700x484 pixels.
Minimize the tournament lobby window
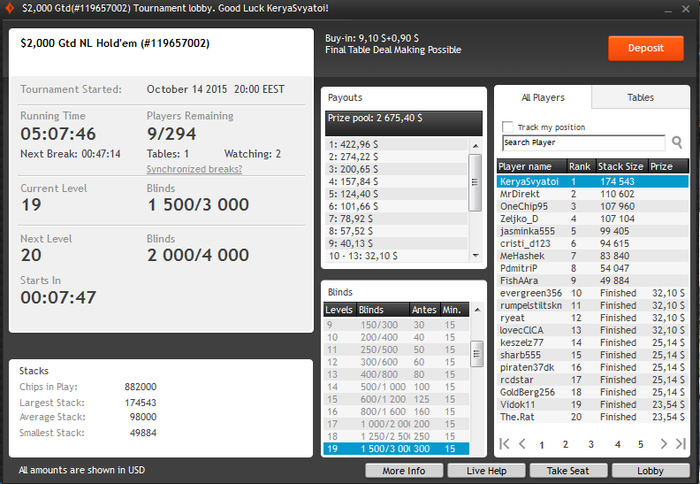668,9
